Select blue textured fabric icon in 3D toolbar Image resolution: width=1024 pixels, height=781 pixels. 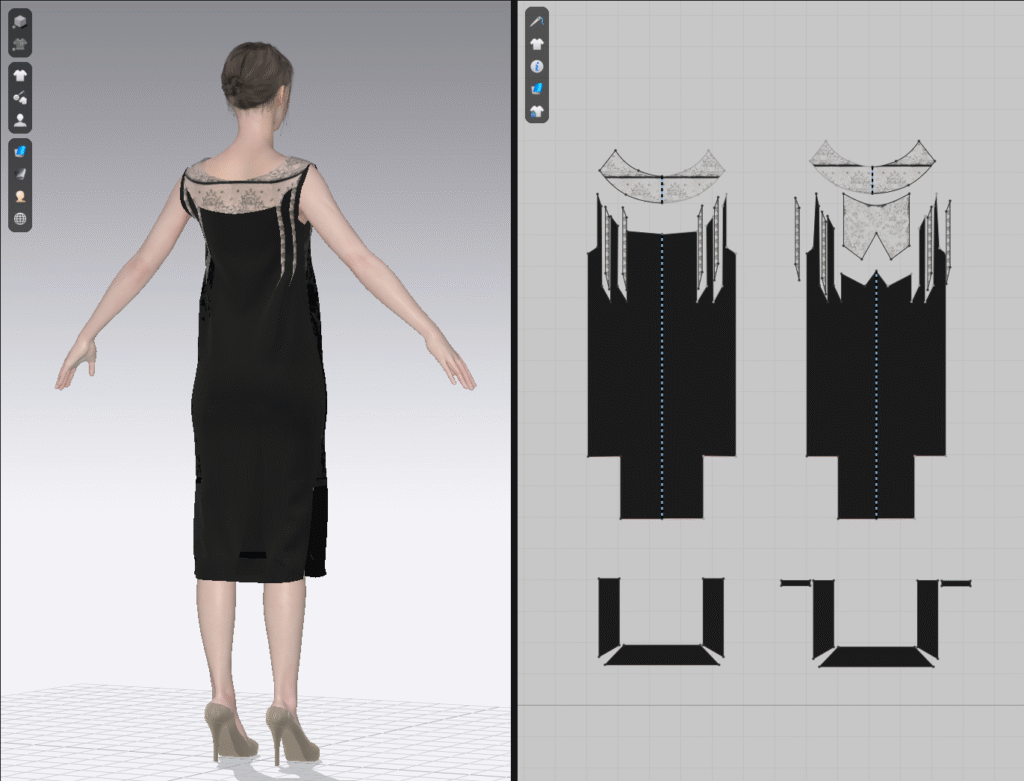20,152
